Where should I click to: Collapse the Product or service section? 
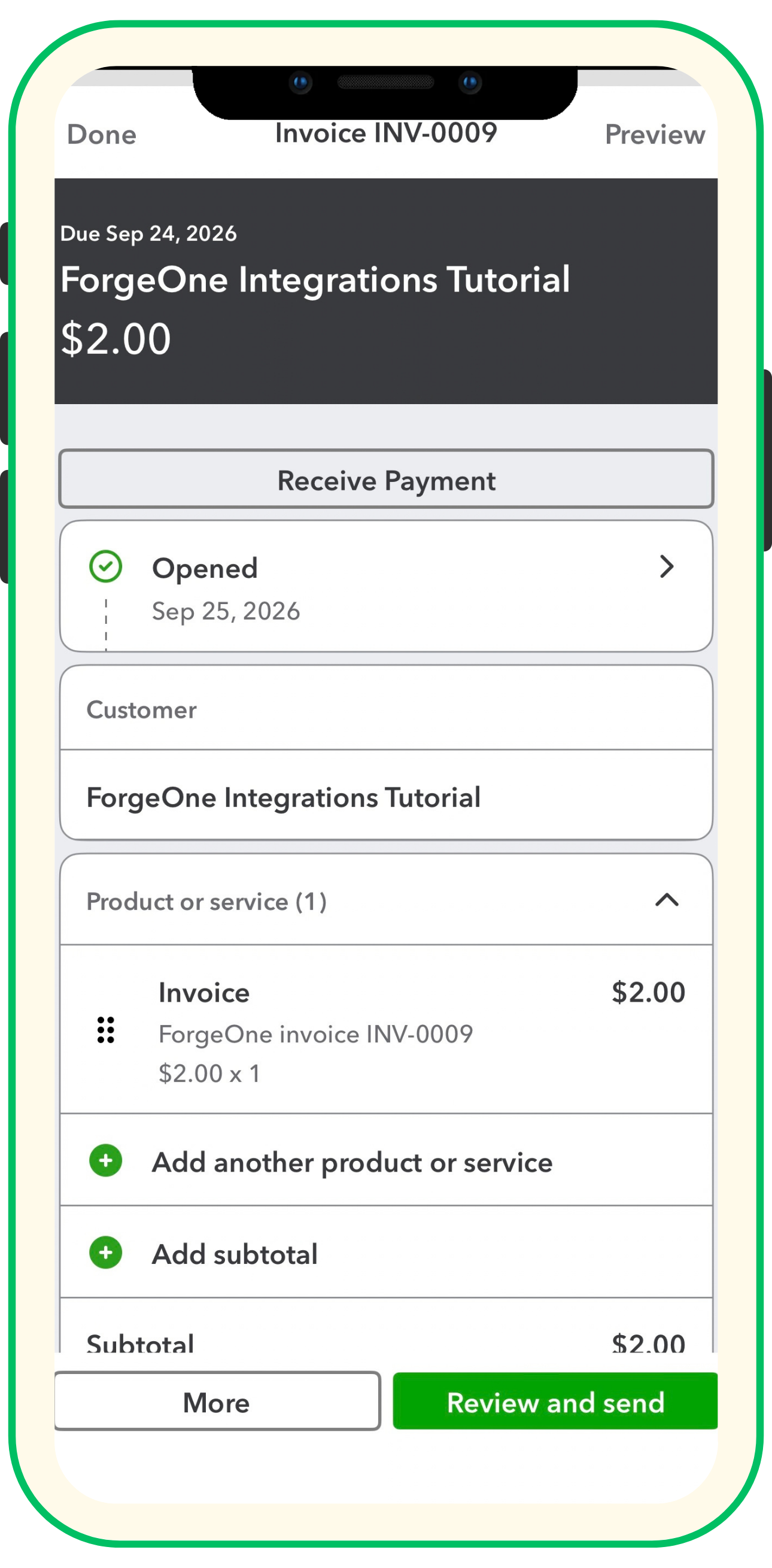[x=667, y=900]
